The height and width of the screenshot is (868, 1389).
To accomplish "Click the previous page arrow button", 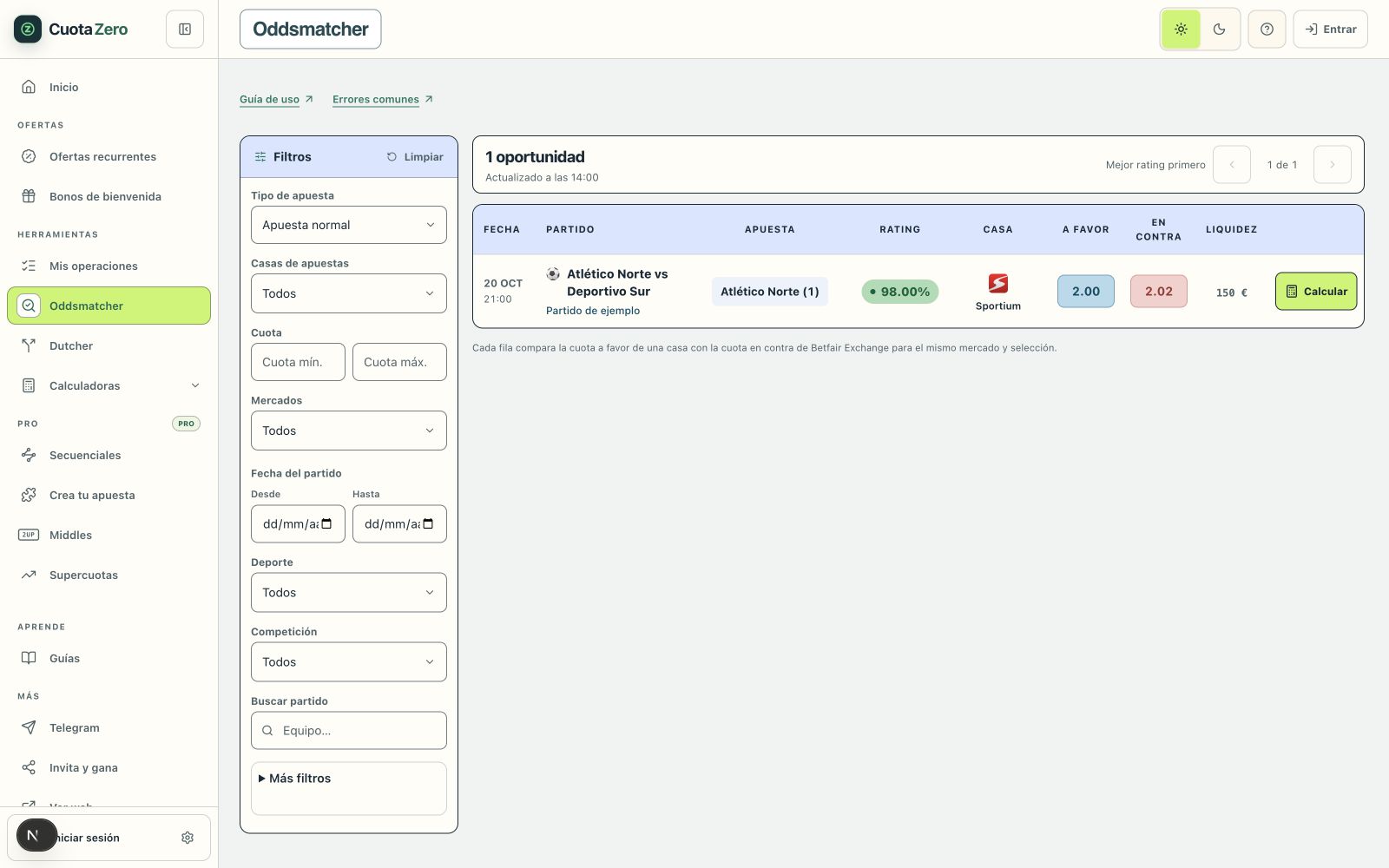I will pos(1232,165).
